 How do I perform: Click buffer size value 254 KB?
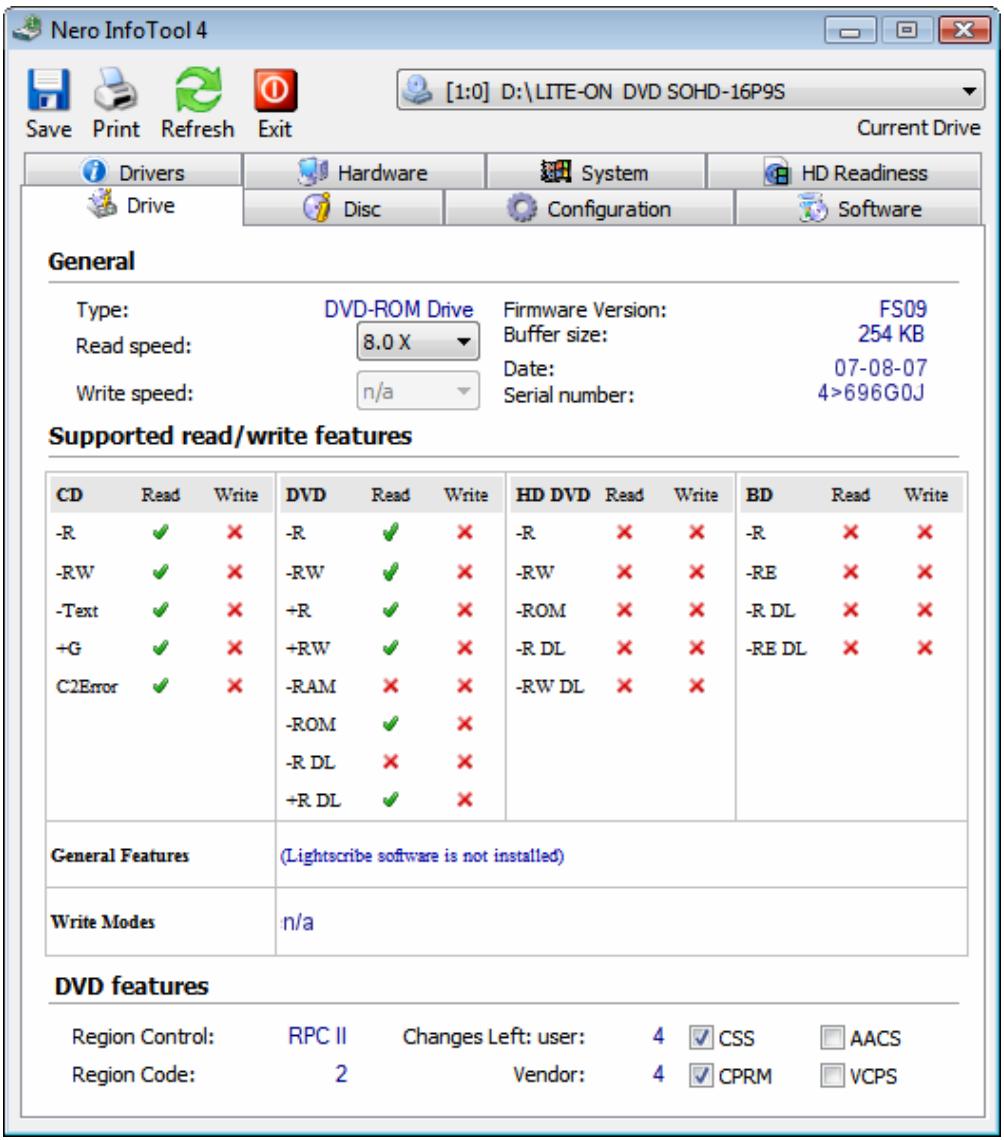coord(891,334)
